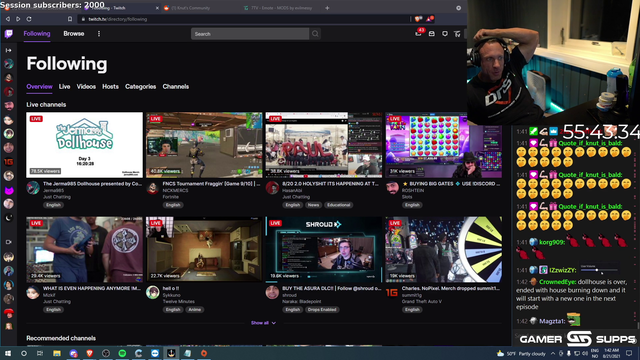Open the three-dot more menu beside Browse
Screen dimensions: 640x360
coord(99,34)
